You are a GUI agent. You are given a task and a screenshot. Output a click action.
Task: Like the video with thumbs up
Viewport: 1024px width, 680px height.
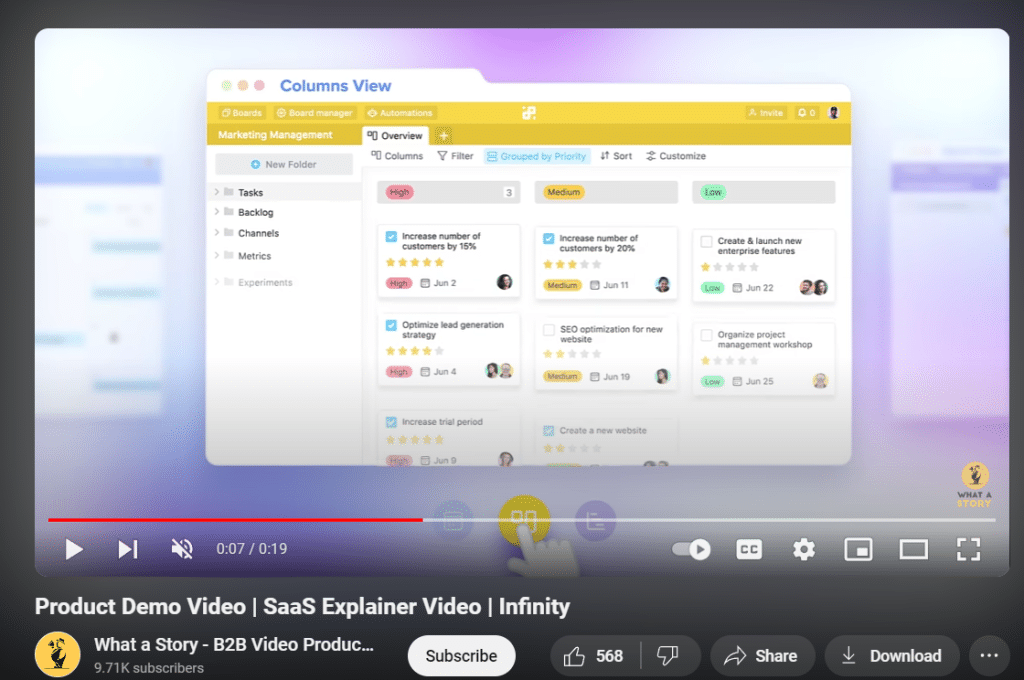[597, 656]
